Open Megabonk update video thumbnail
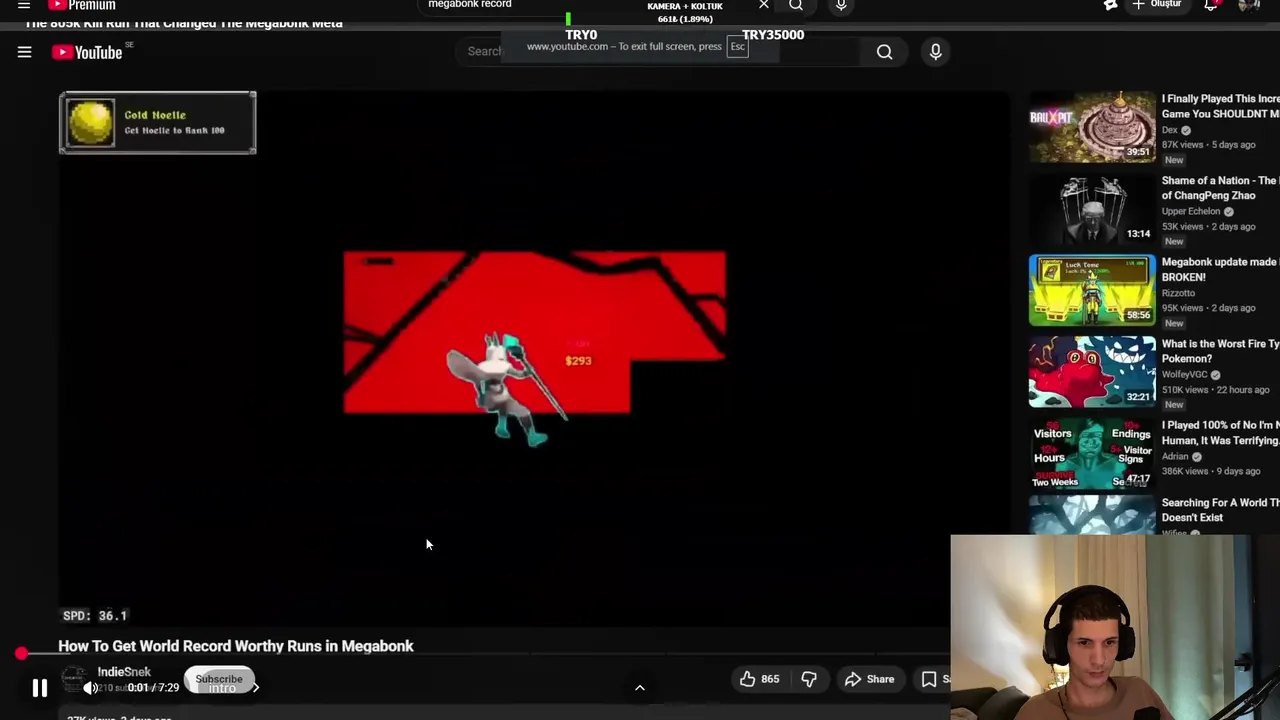Image resolution: width=1280 pixels, height=720 pixels. [1092, 290]
